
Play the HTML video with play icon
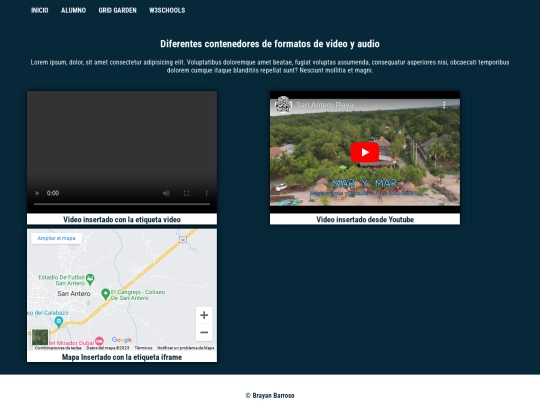(x=37, y=193)
